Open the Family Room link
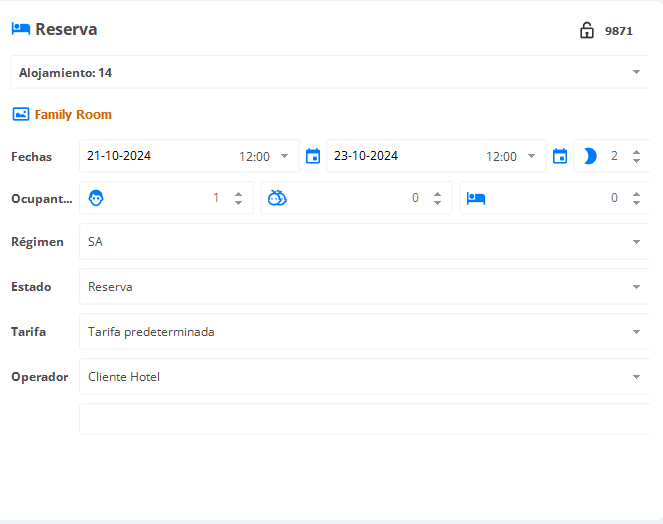The height and width of the screenshot is (524, 663). click(73, 114)
